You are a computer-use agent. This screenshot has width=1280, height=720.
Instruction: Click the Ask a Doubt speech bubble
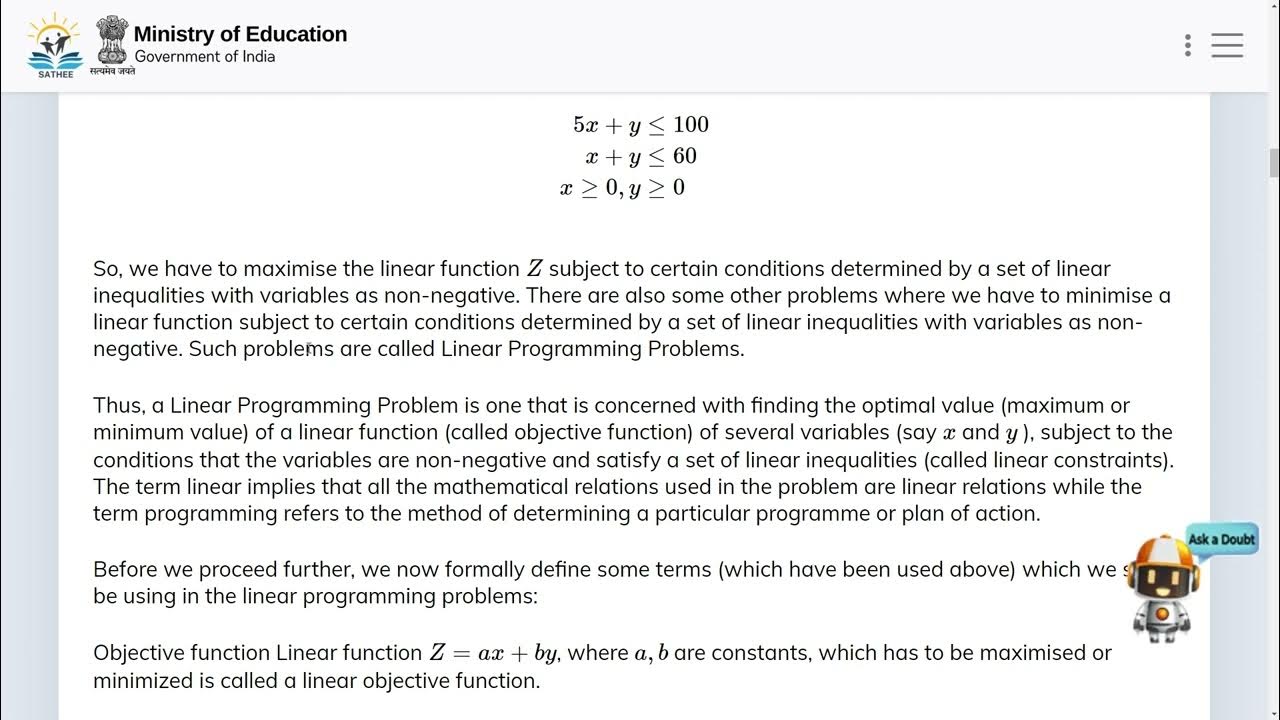tap(1221, 539)
